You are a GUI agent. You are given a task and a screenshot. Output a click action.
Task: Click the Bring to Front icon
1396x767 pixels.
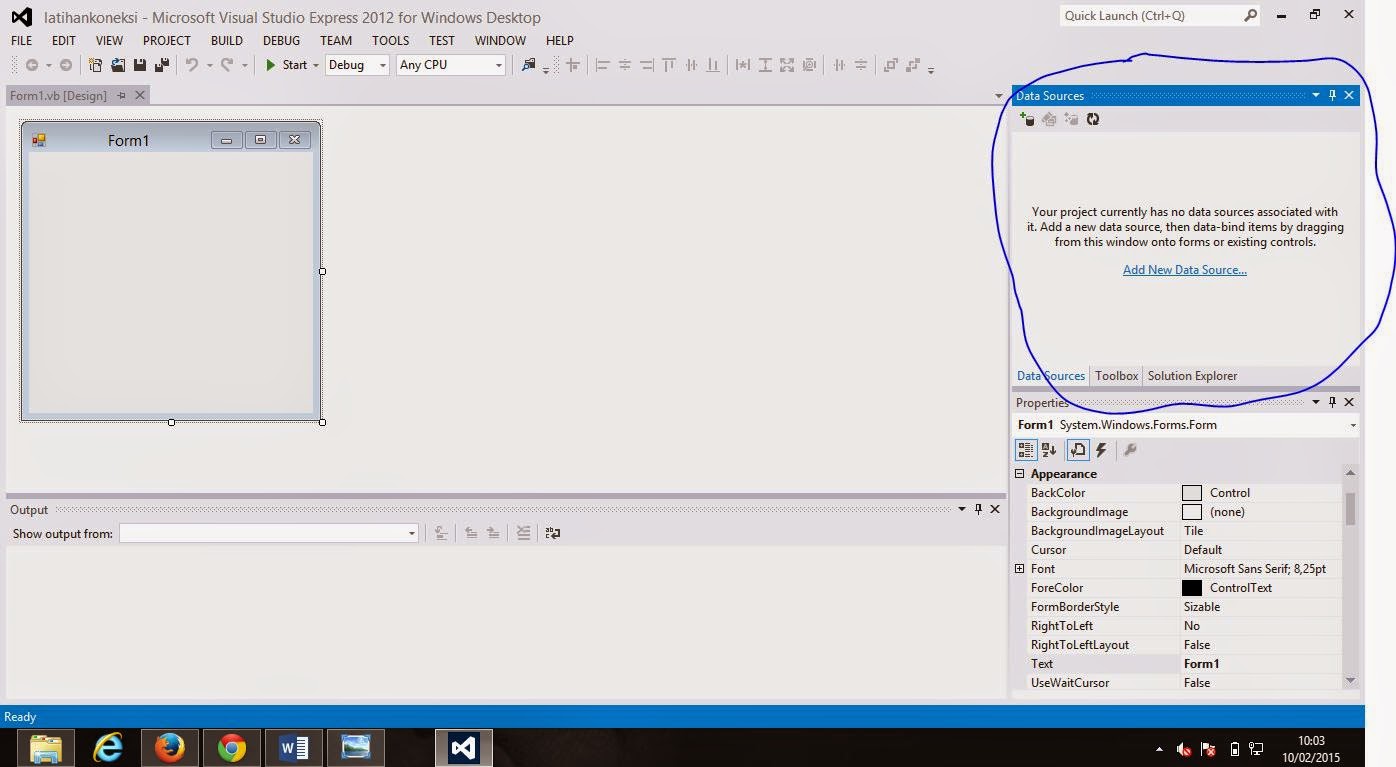click(x=891, y=65)
